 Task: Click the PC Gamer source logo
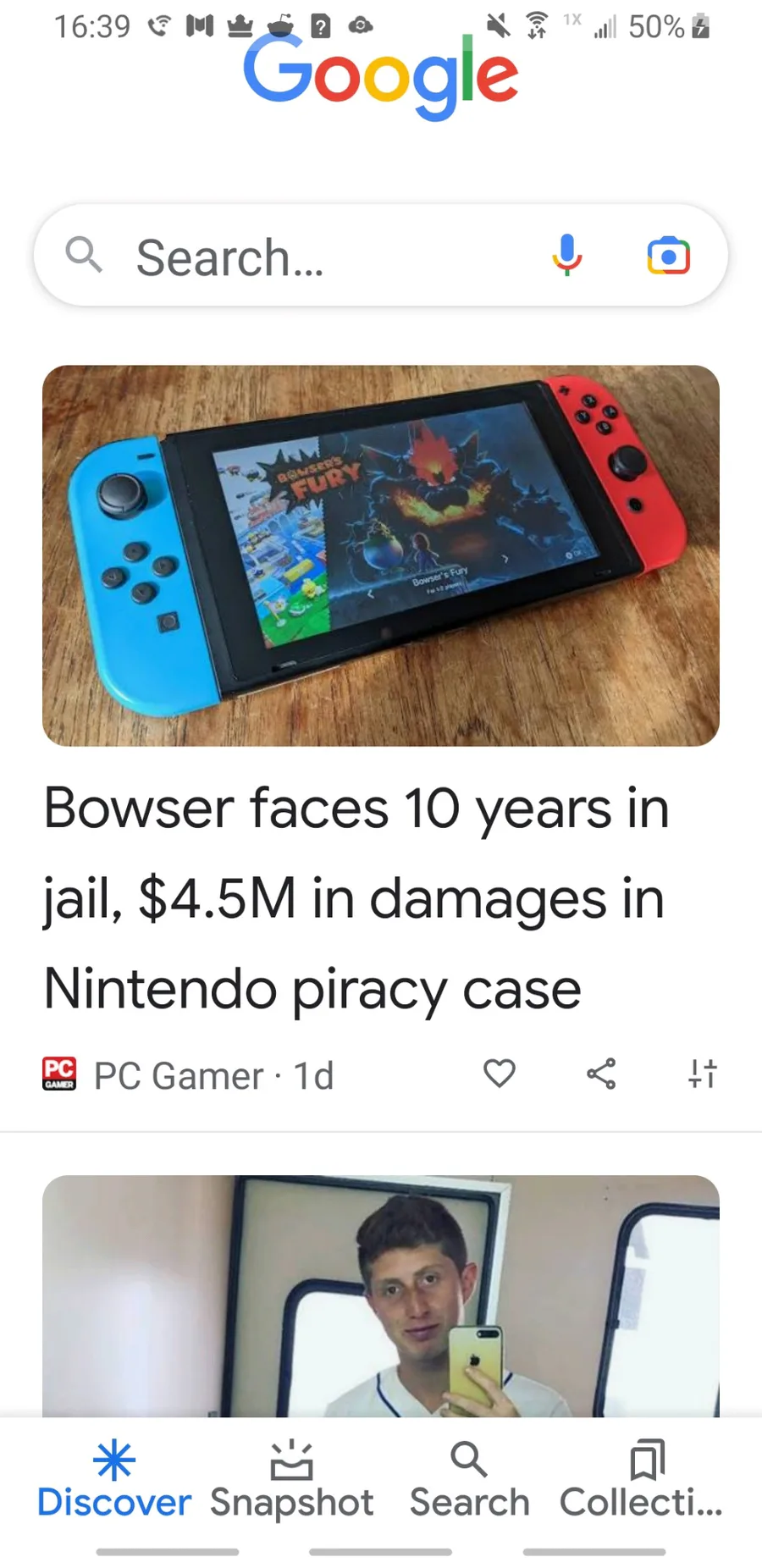coord(59,1074)
